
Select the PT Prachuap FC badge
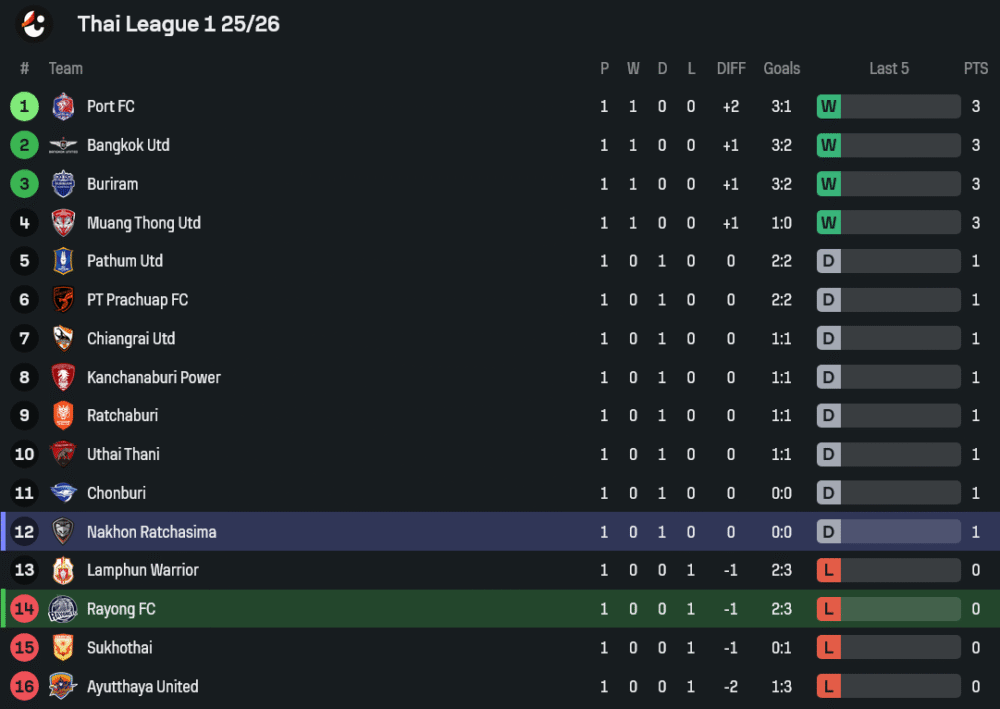coord(63,300)
